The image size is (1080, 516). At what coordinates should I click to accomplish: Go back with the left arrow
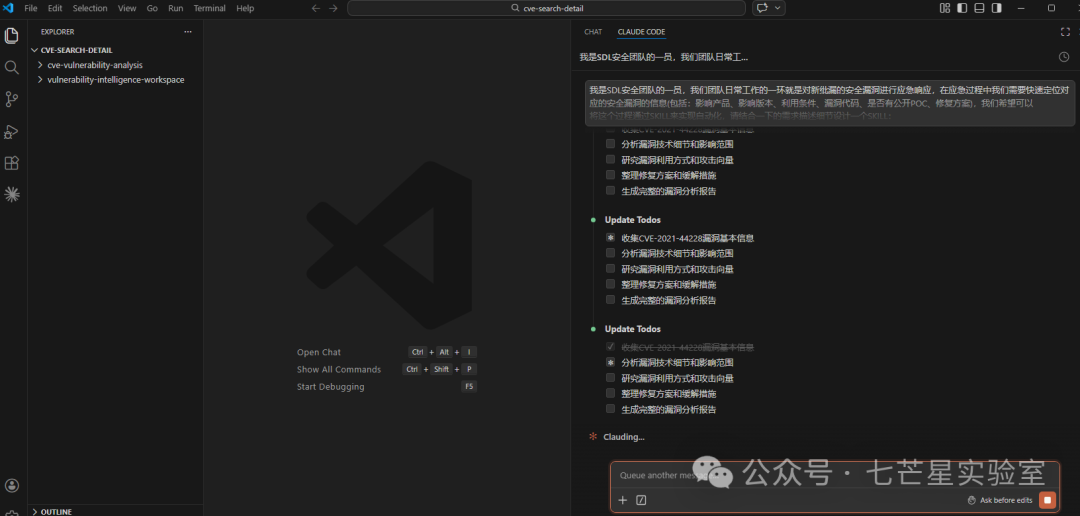coord(315,8)
